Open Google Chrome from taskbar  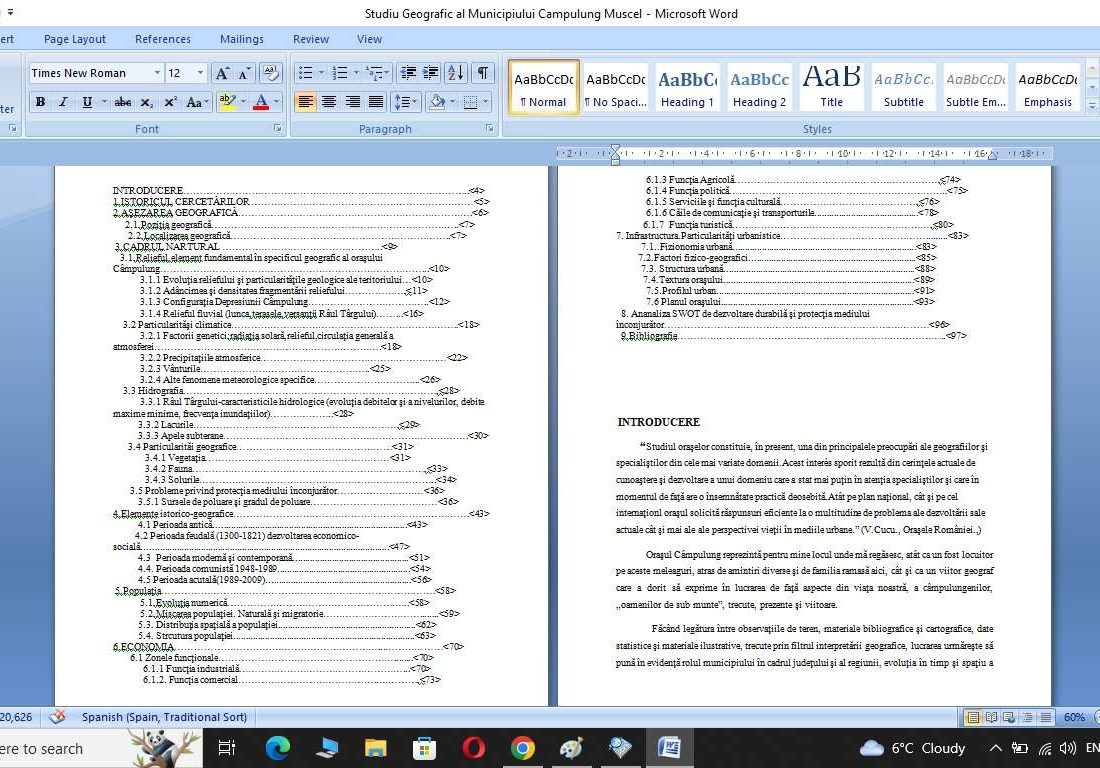coord(523,748)
